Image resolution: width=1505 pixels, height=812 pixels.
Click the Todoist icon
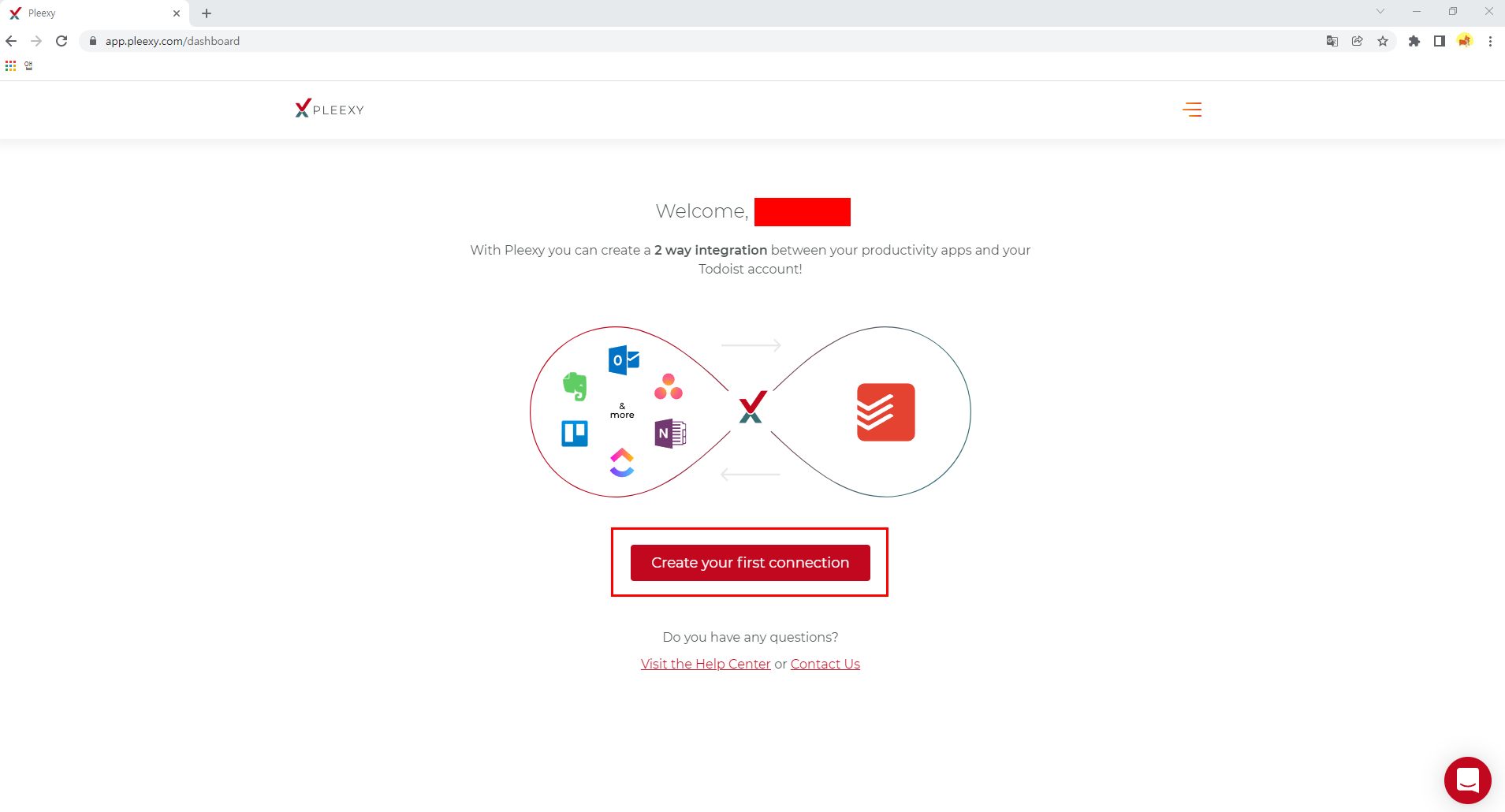pyautogui.click(x=885, y=412)
